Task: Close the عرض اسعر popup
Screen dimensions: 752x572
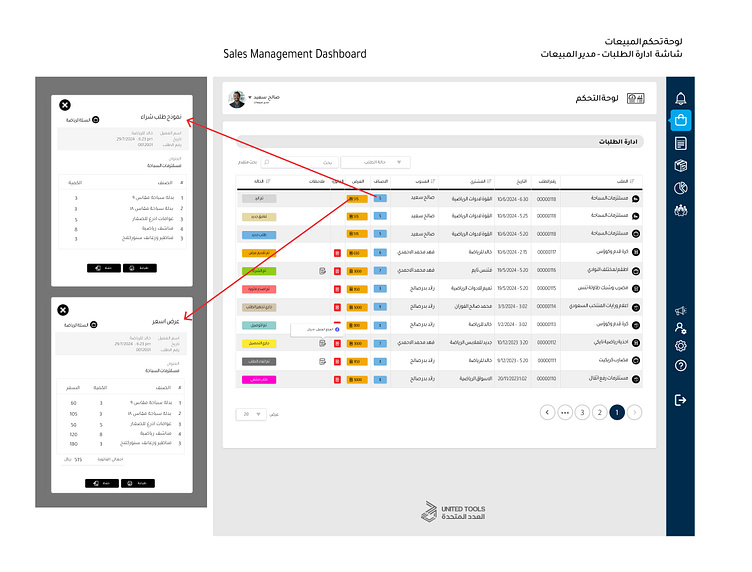Action: (x=63, y=310)
